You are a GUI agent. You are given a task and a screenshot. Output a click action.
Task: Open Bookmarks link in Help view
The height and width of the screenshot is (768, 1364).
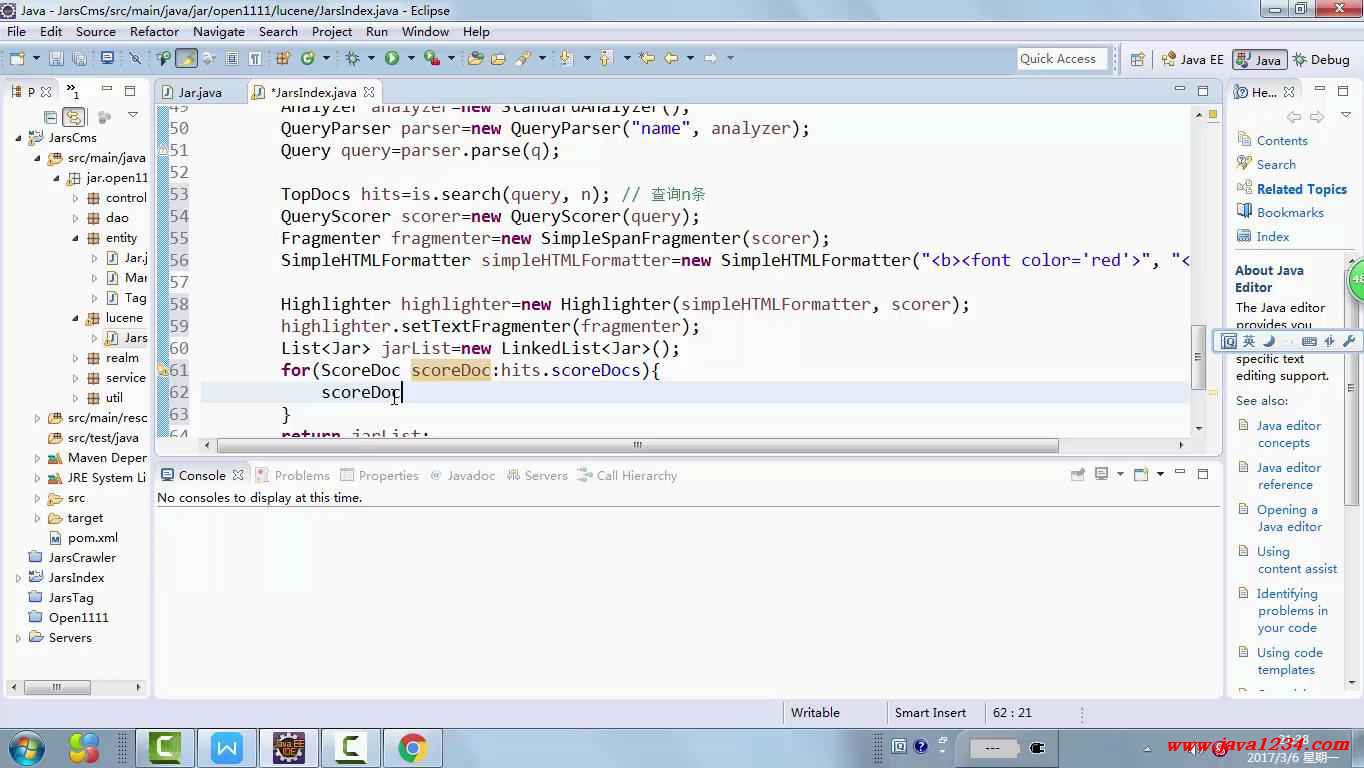point(1290,213)
